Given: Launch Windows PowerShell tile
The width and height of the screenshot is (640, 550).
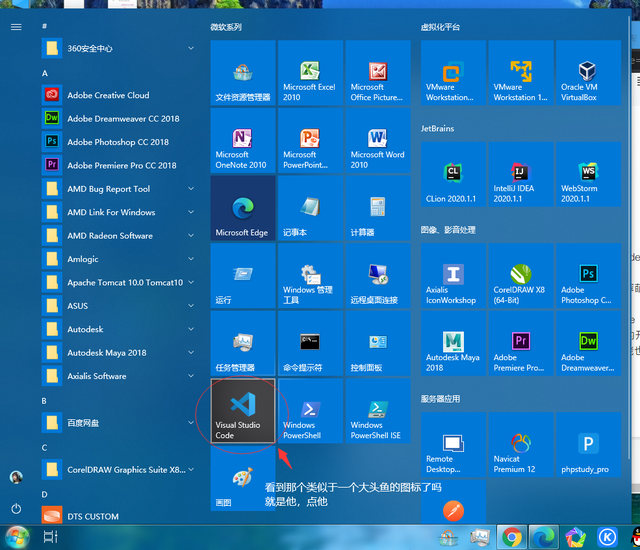Looking at the screenshot, I should coord(311,411).
